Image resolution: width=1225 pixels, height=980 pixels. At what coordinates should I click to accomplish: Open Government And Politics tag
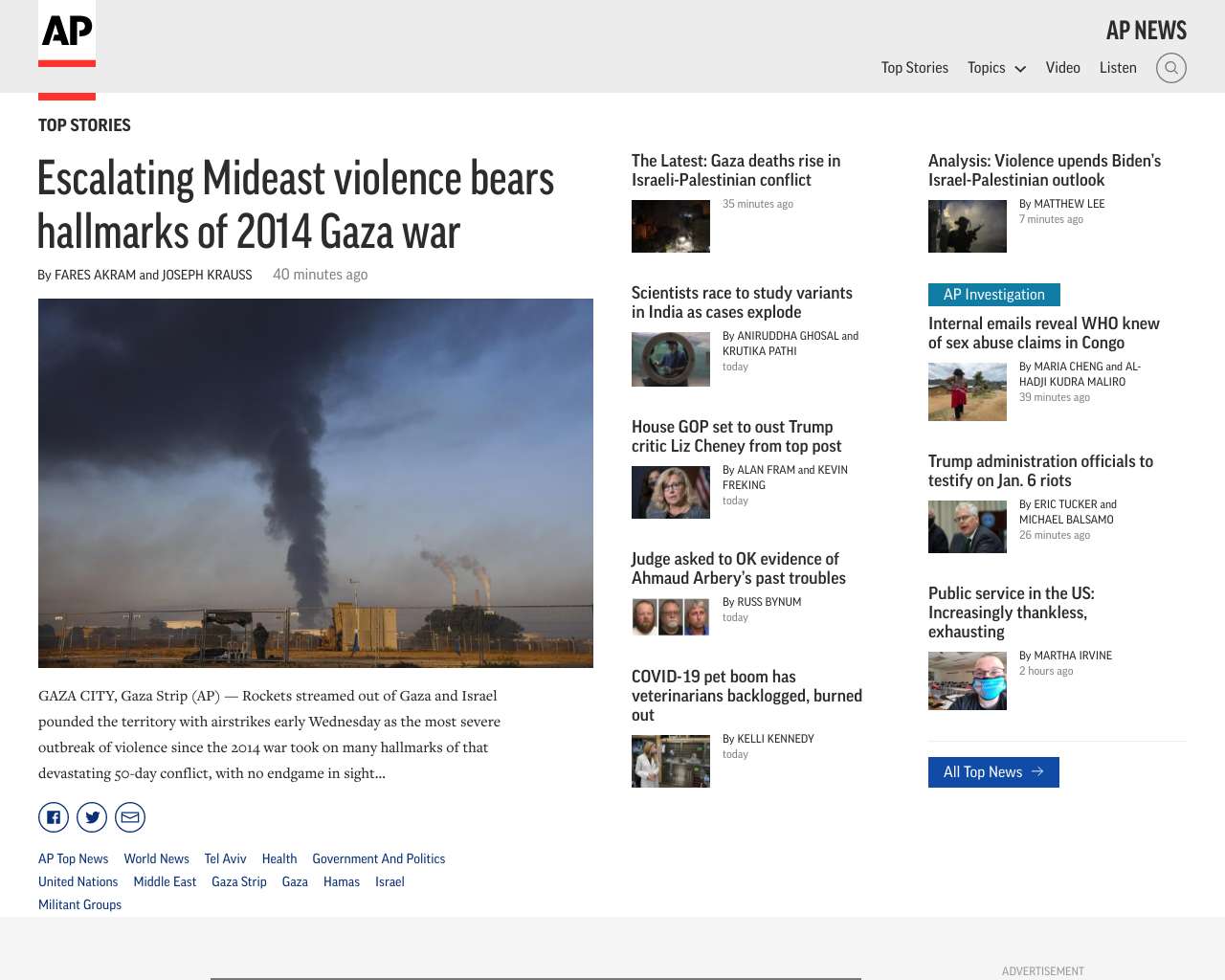point(379,858)
